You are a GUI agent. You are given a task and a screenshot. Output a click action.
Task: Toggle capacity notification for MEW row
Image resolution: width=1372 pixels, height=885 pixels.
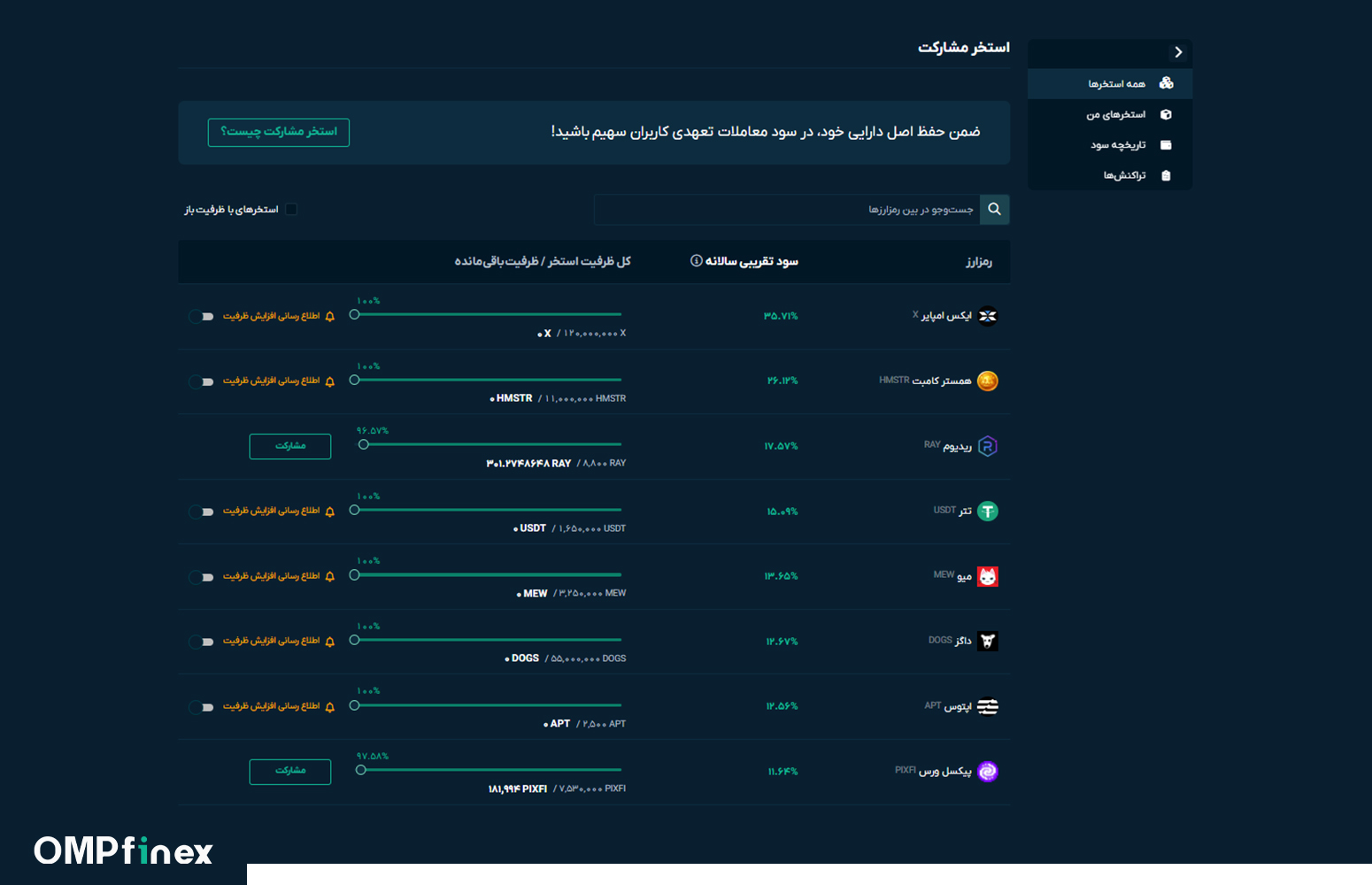click(x=202, y=577)
